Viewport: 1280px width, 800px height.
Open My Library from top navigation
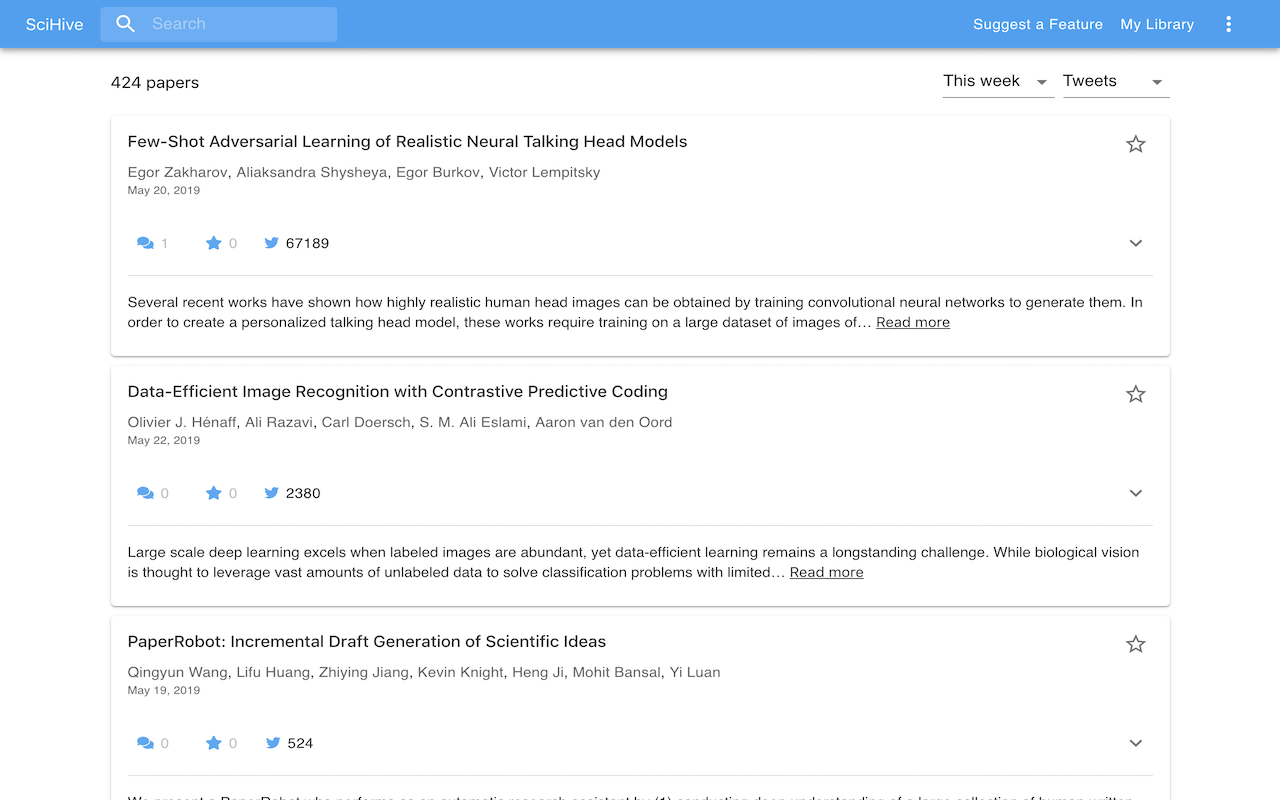[1157, 24]
